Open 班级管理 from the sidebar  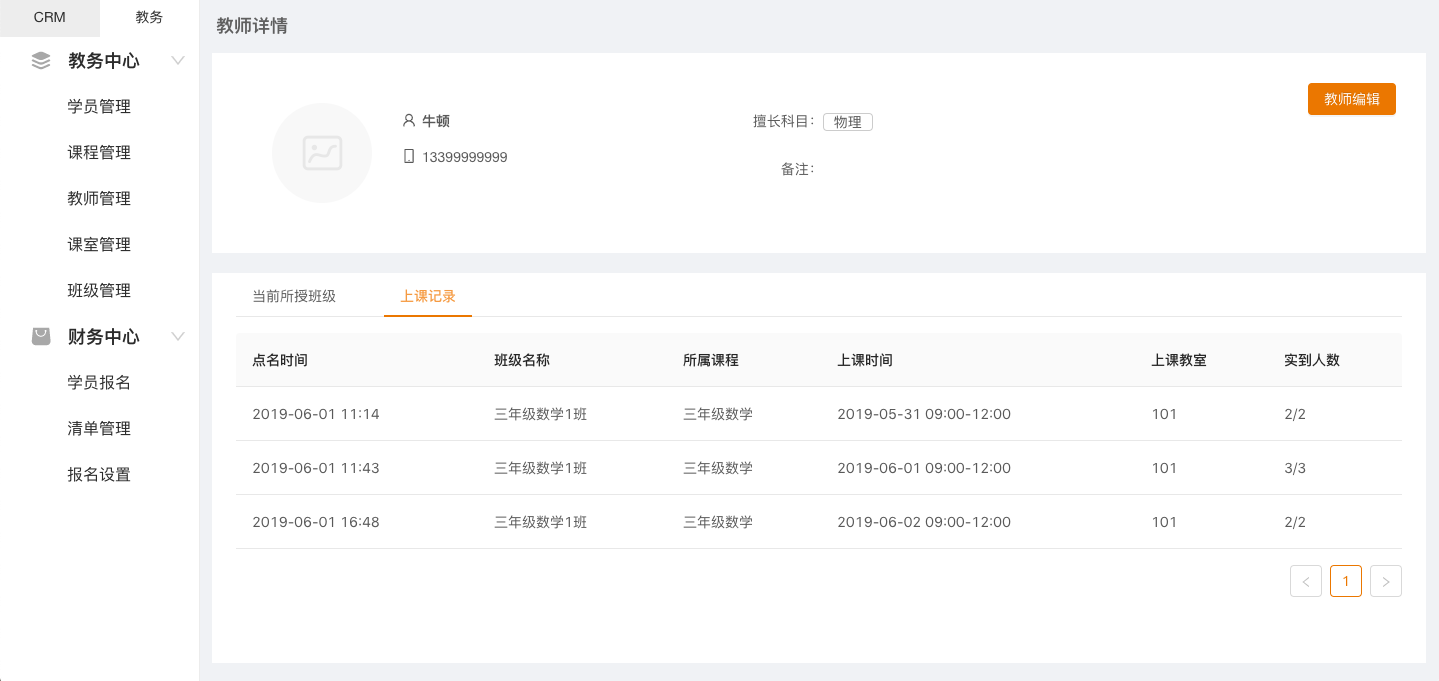99,291
